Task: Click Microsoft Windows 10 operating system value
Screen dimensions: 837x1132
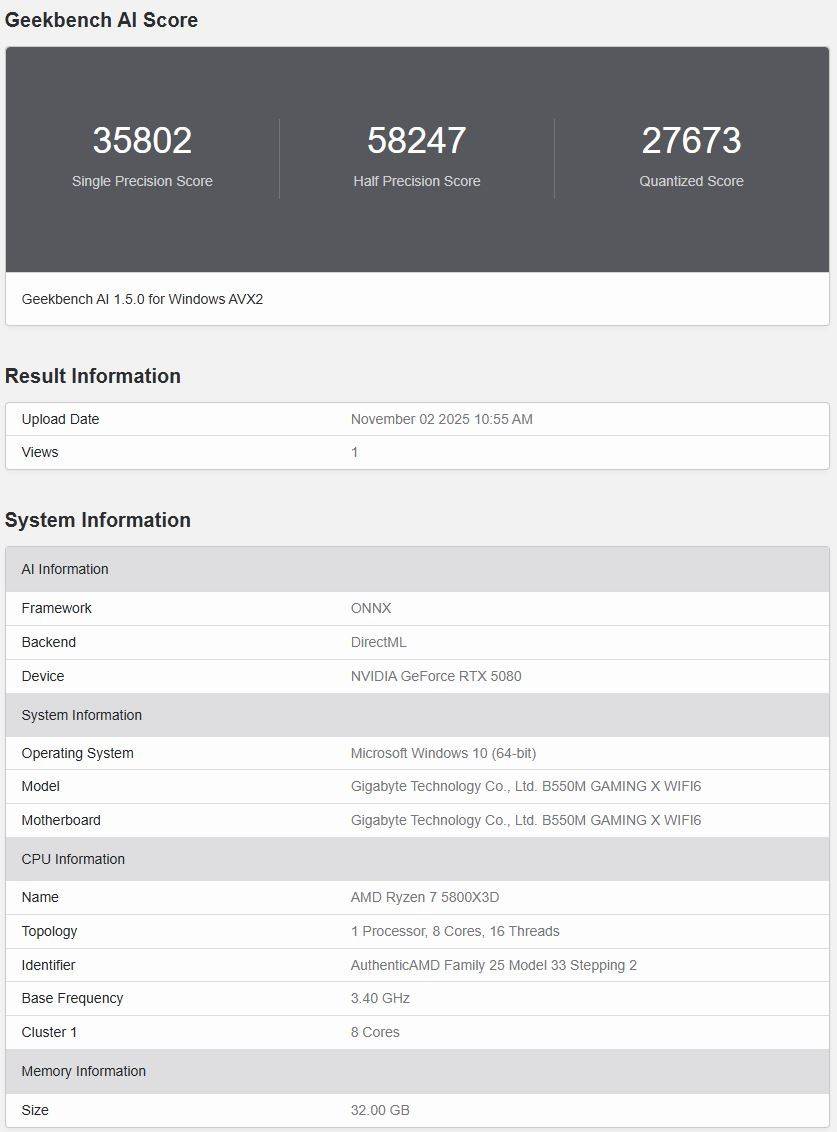Action: (443, 753)
